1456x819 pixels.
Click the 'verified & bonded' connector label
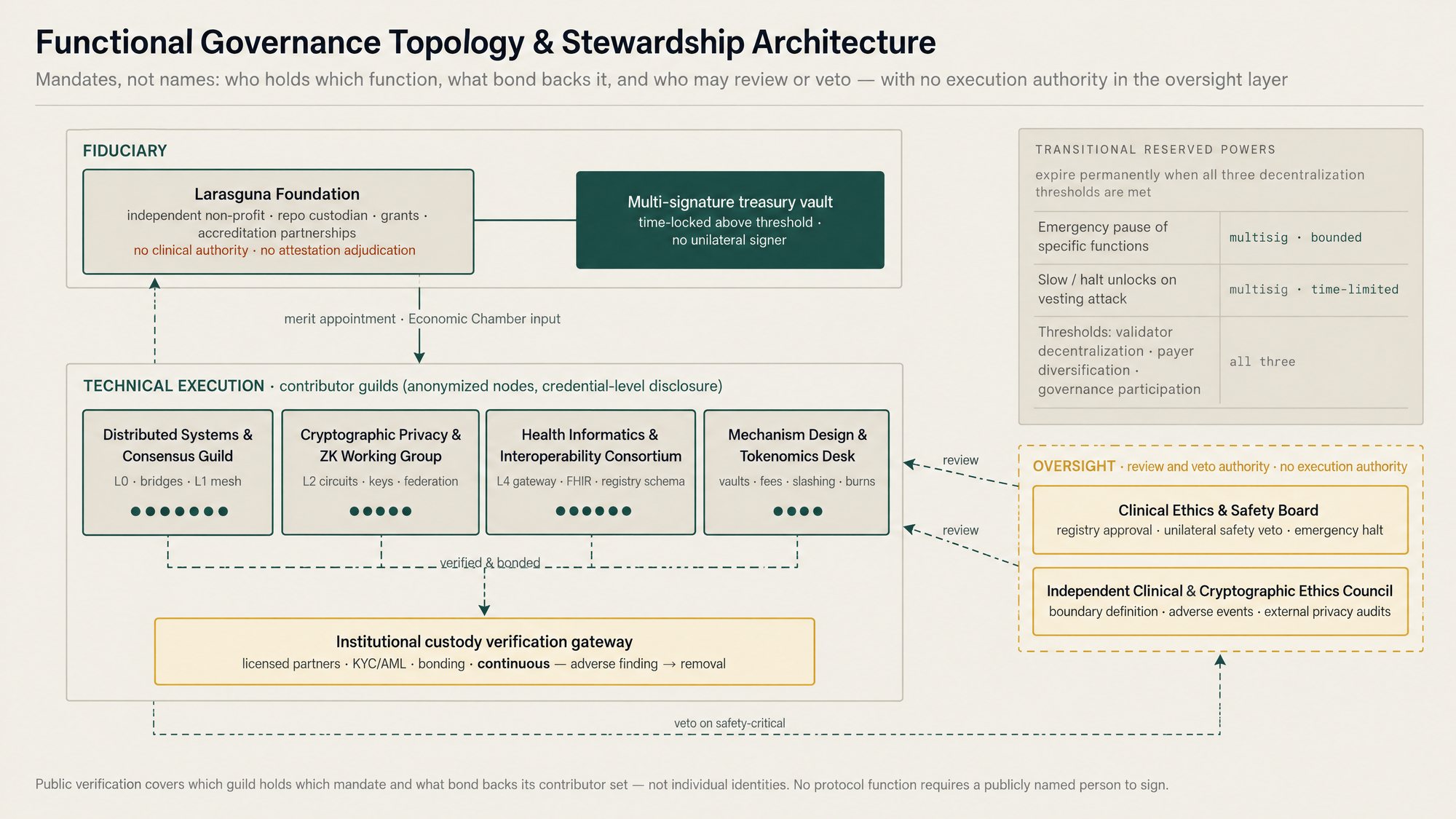coord(490,563)
